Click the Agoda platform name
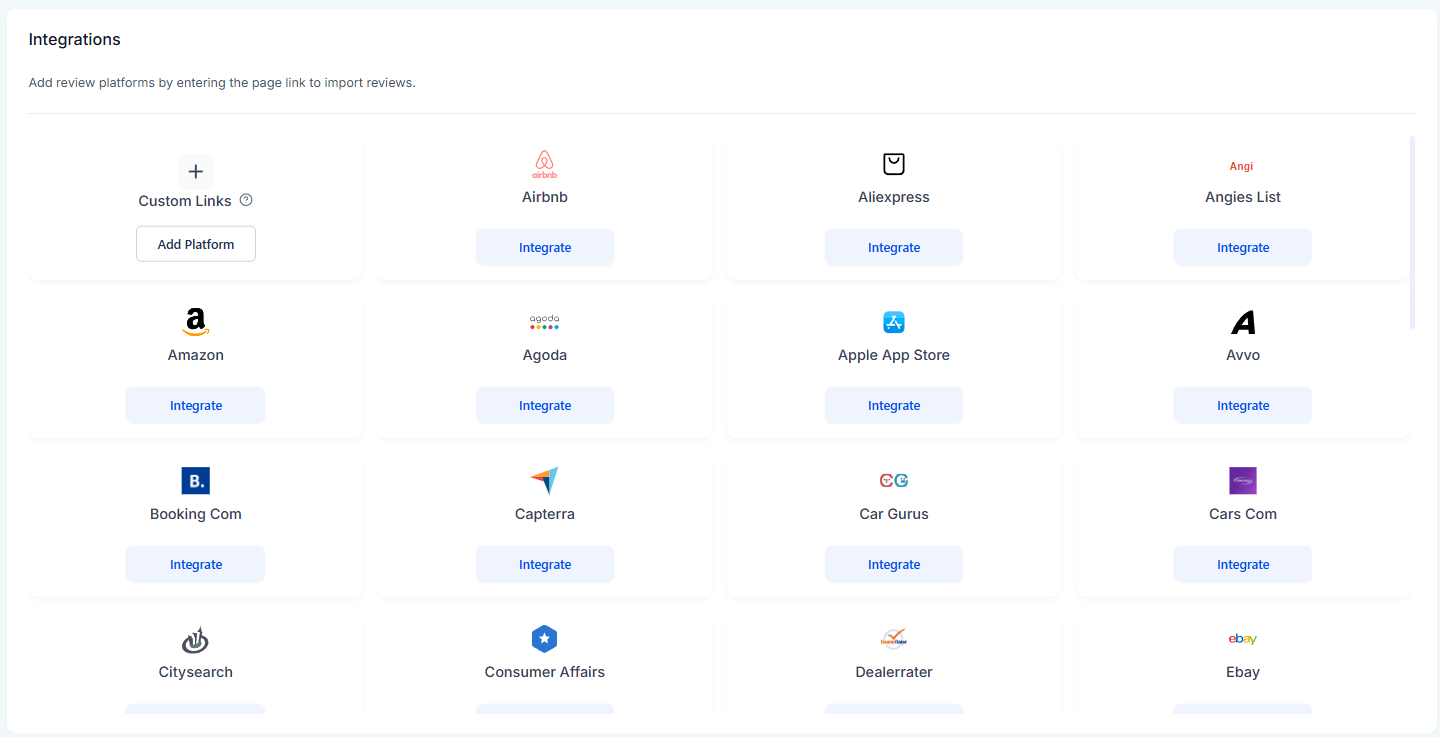 tap(545, 355)
